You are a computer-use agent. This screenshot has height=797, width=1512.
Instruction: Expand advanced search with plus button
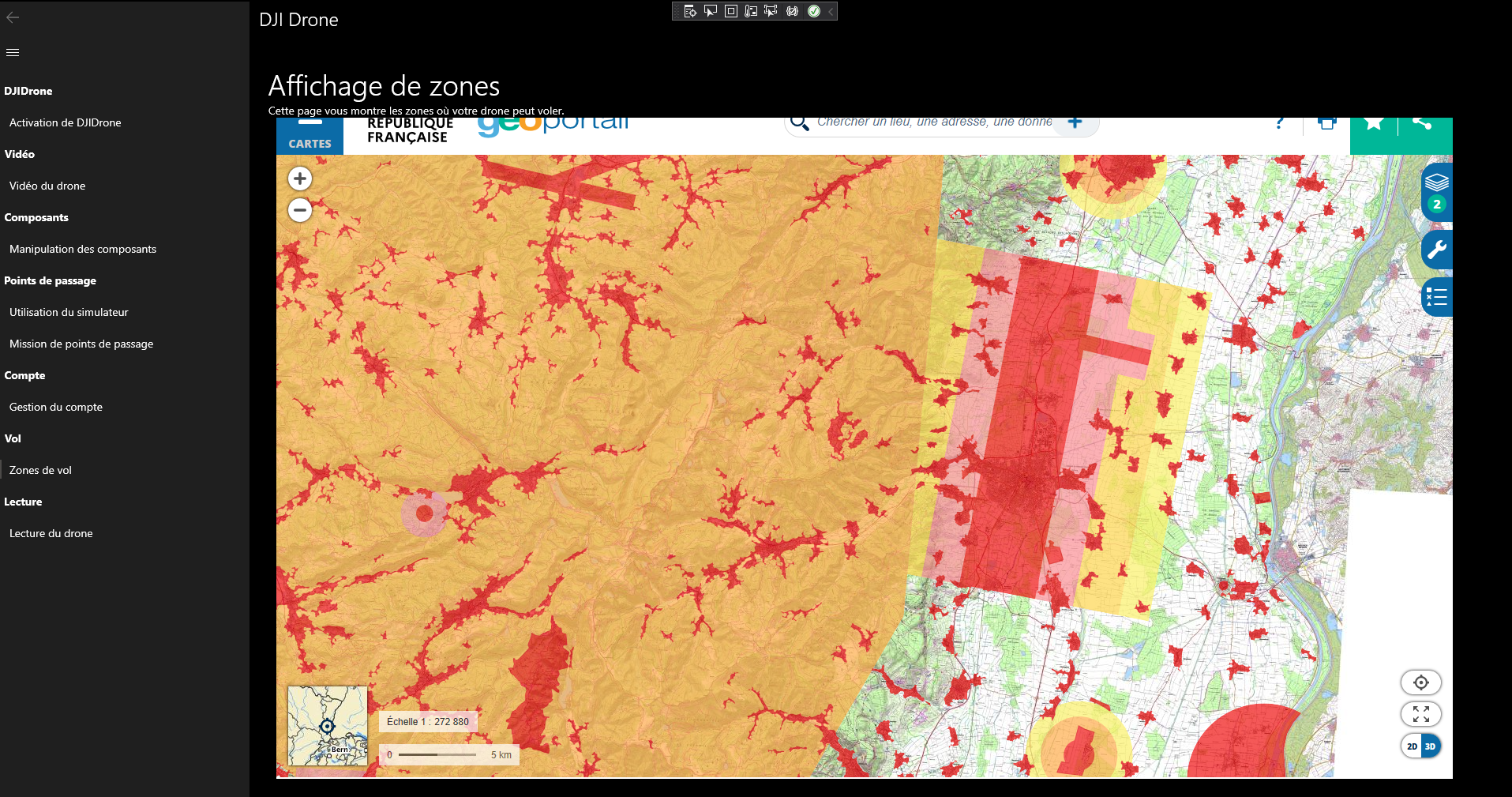click(x=1075, y=122)
